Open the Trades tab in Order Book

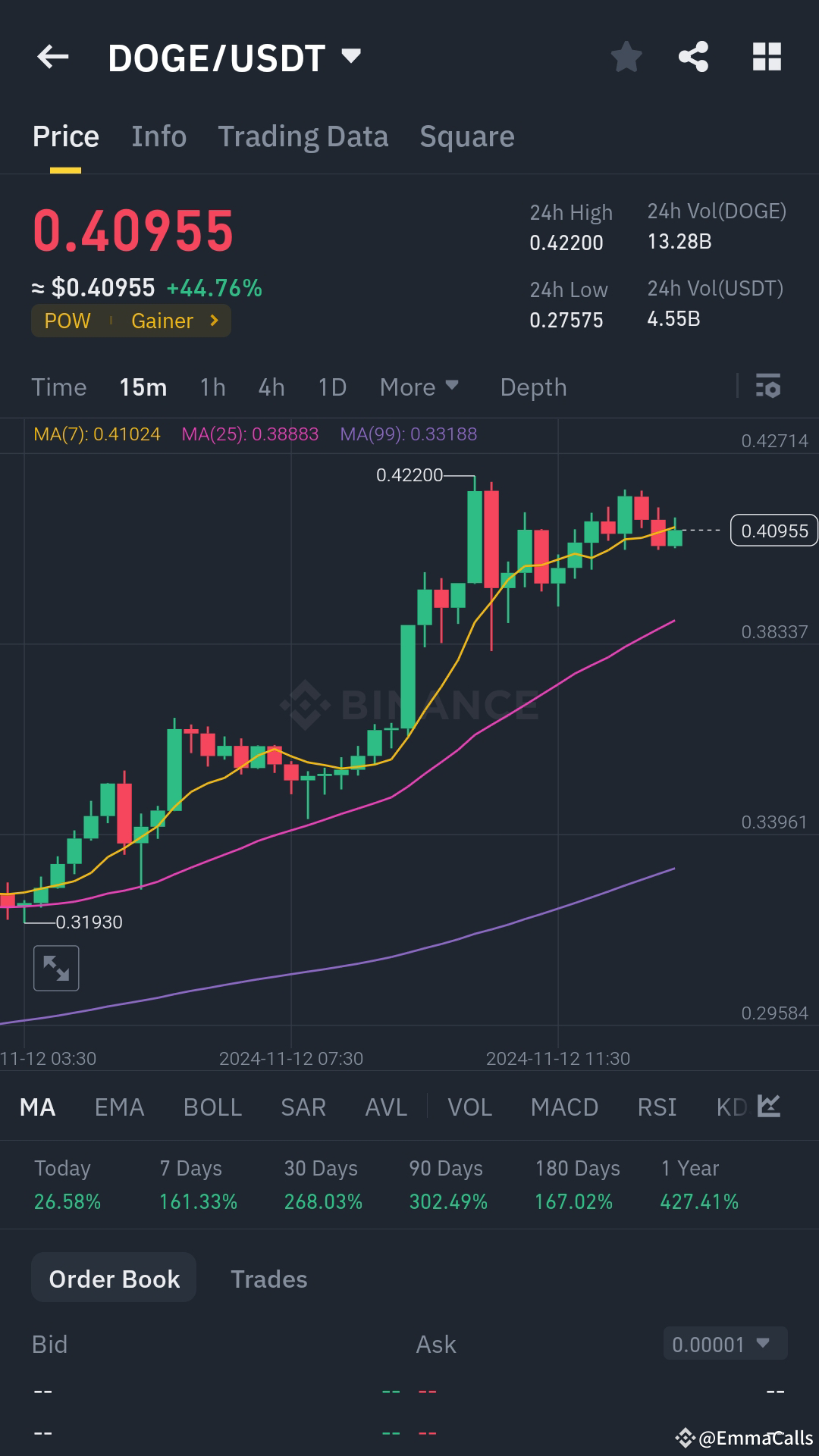(x=269, y=1278)
